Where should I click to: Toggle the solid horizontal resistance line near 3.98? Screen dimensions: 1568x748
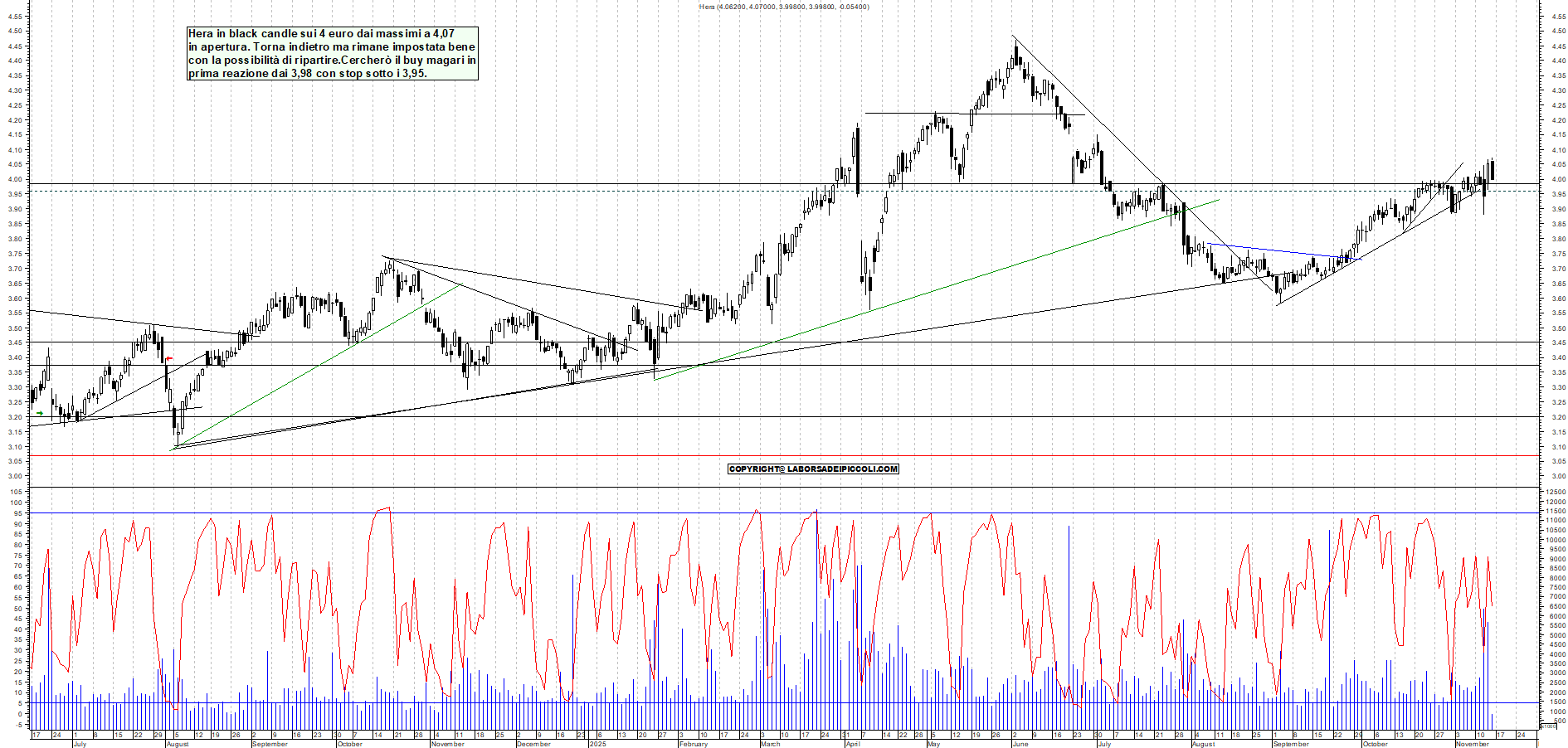click(498, 183)
